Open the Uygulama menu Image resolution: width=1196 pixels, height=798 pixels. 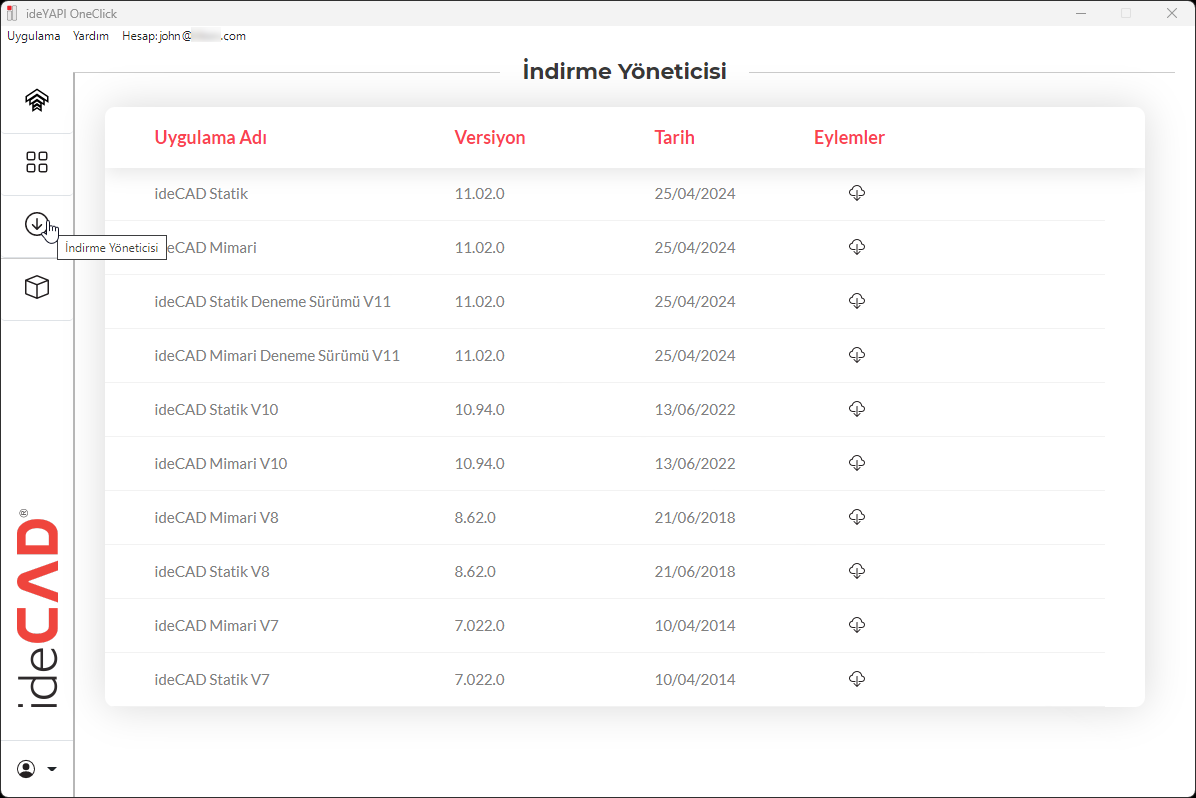point(34,36)
